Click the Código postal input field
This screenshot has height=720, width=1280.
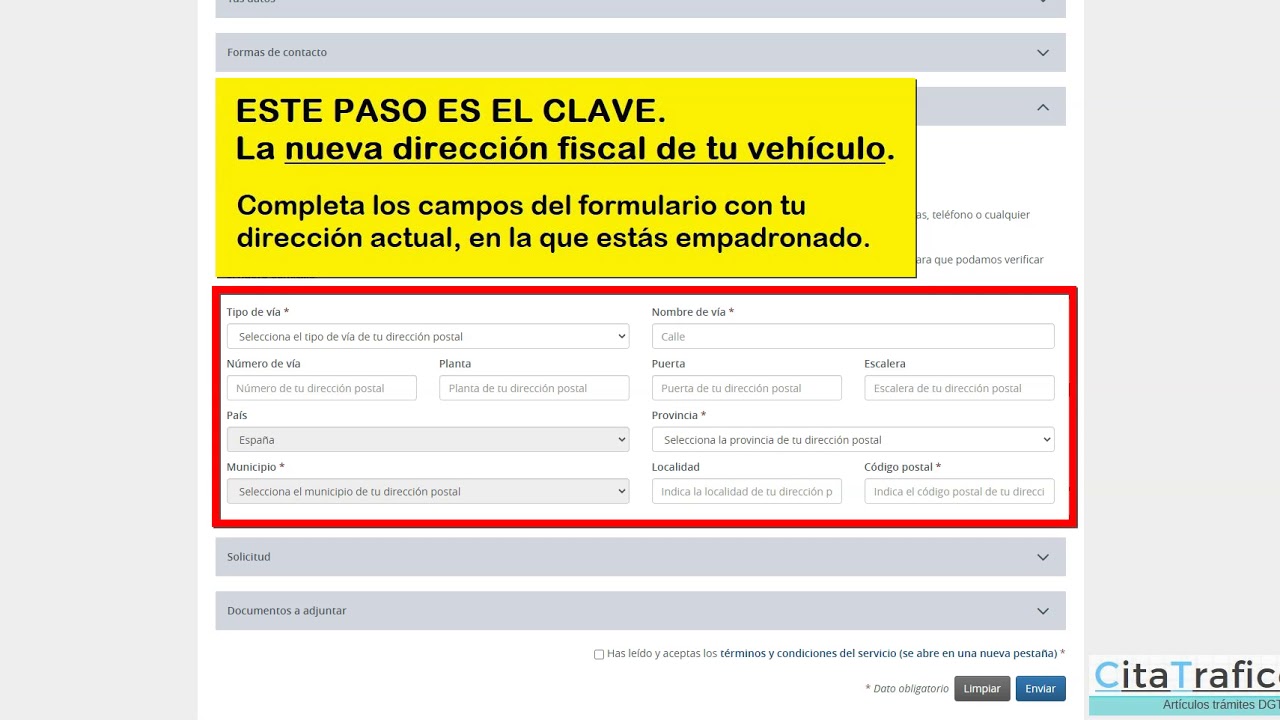958,492
